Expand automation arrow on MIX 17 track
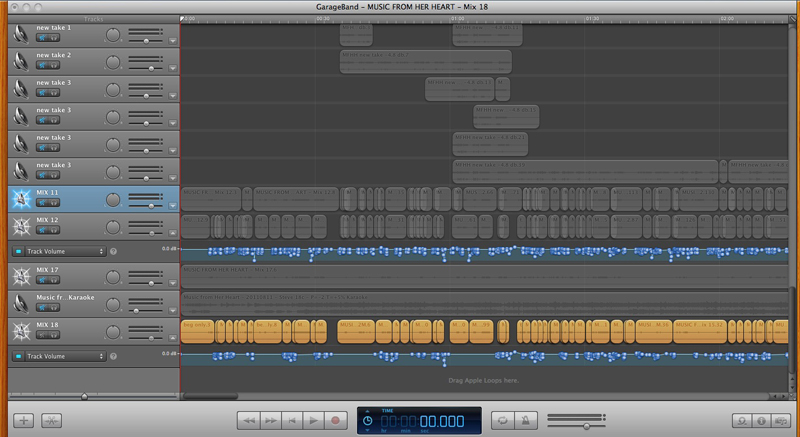This screenshot has width=800, height=437. coord(172,285)
